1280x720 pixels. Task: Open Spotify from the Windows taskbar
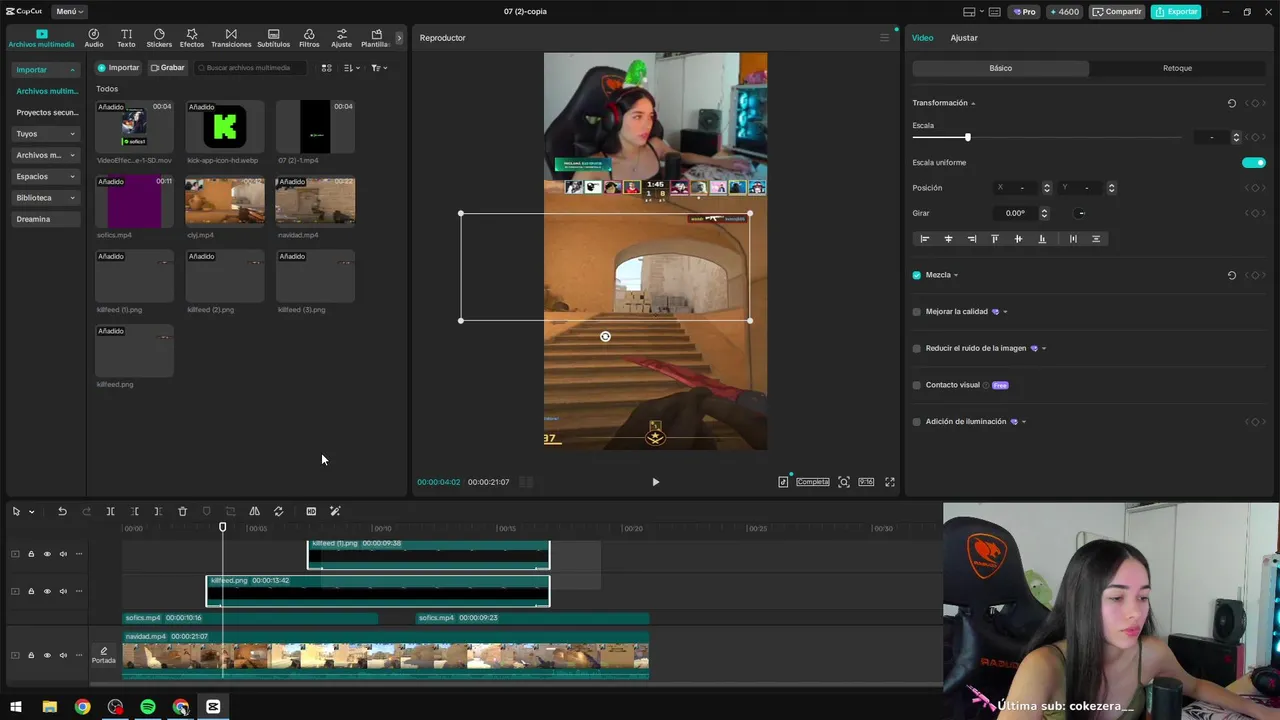coord(148,707)
